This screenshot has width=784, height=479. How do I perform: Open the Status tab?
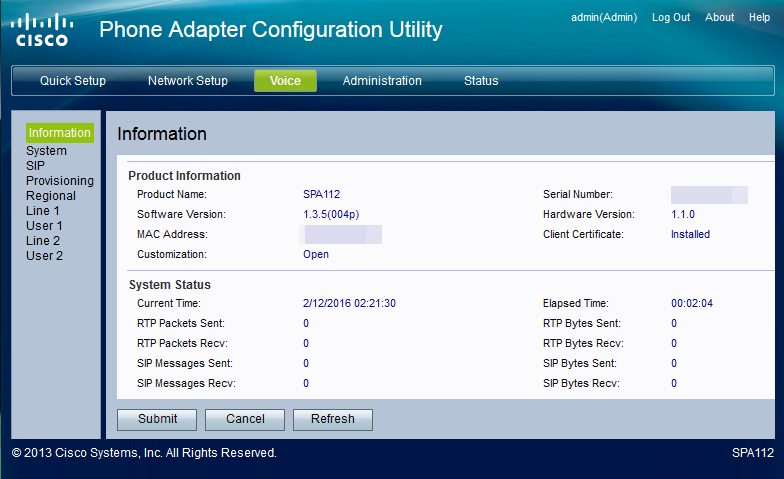coord(481,80)
